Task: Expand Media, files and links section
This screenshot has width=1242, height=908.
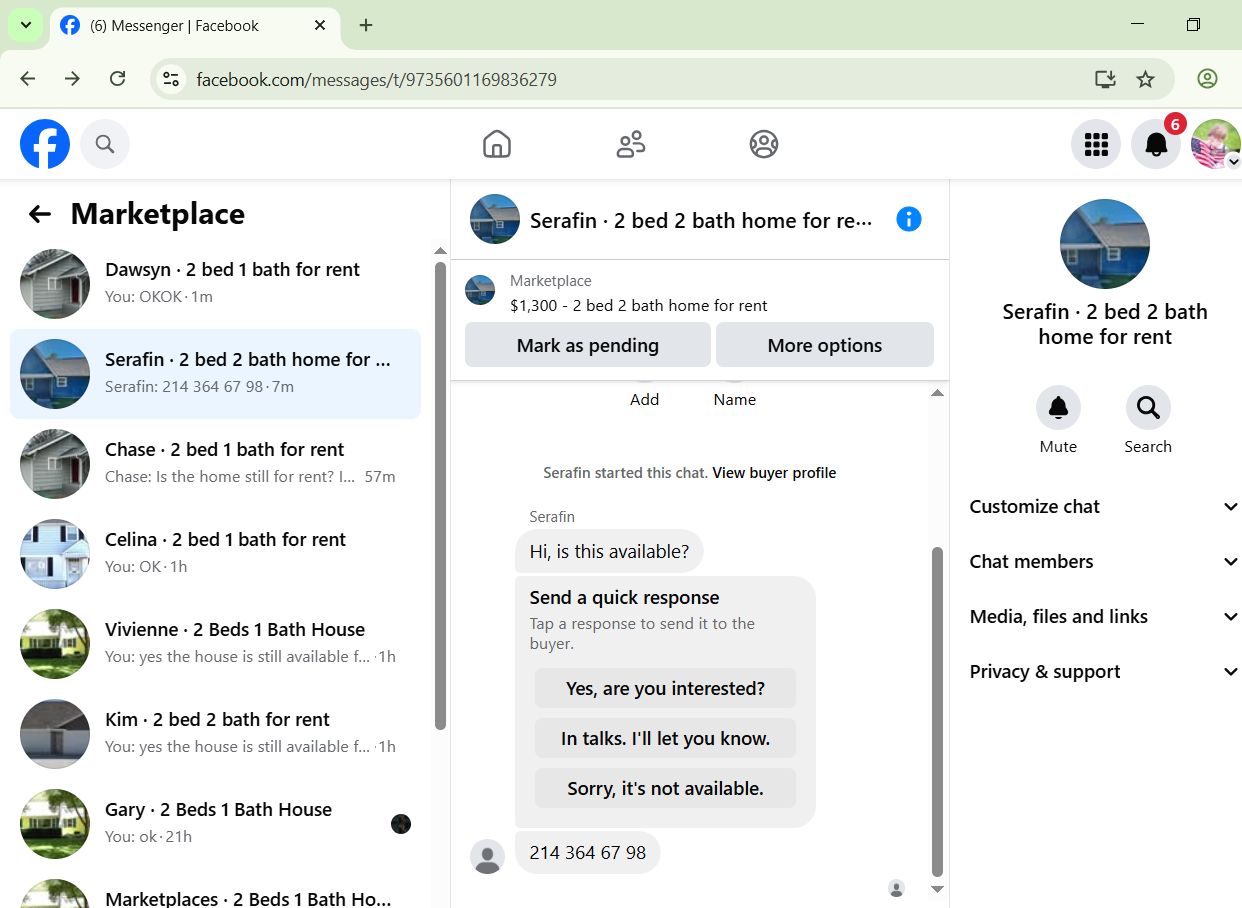Action: [1105, 617]
